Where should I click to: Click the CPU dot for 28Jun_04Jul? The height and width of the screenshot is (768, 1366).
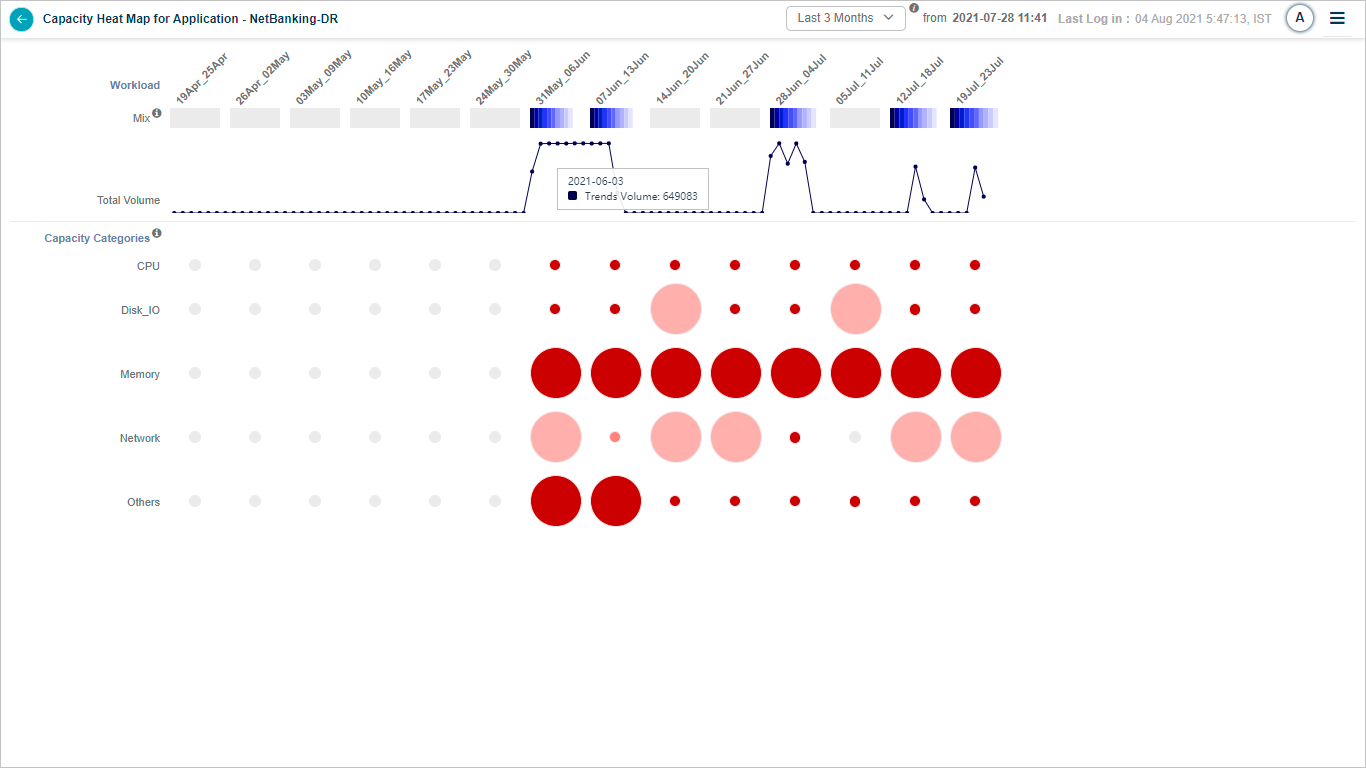[795, 265]
